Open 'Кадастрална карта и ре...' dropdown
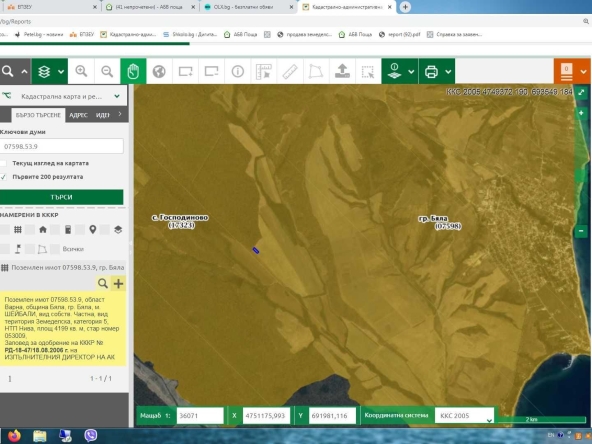The image size is (592, 444). pyautogui.click(x=63, y=96)
